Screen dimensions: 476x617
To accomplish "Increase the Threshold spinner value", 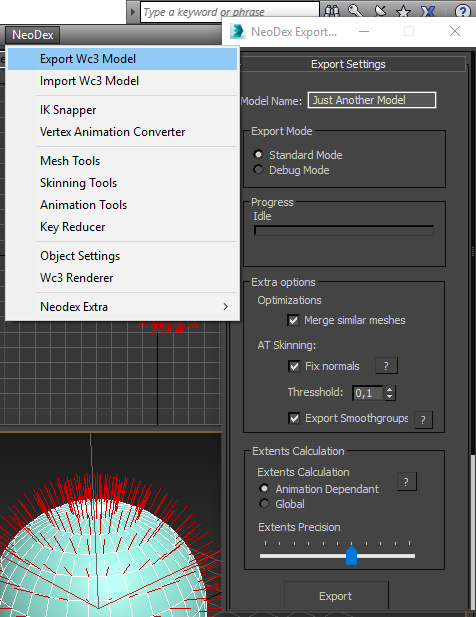I will coord(389,390).
